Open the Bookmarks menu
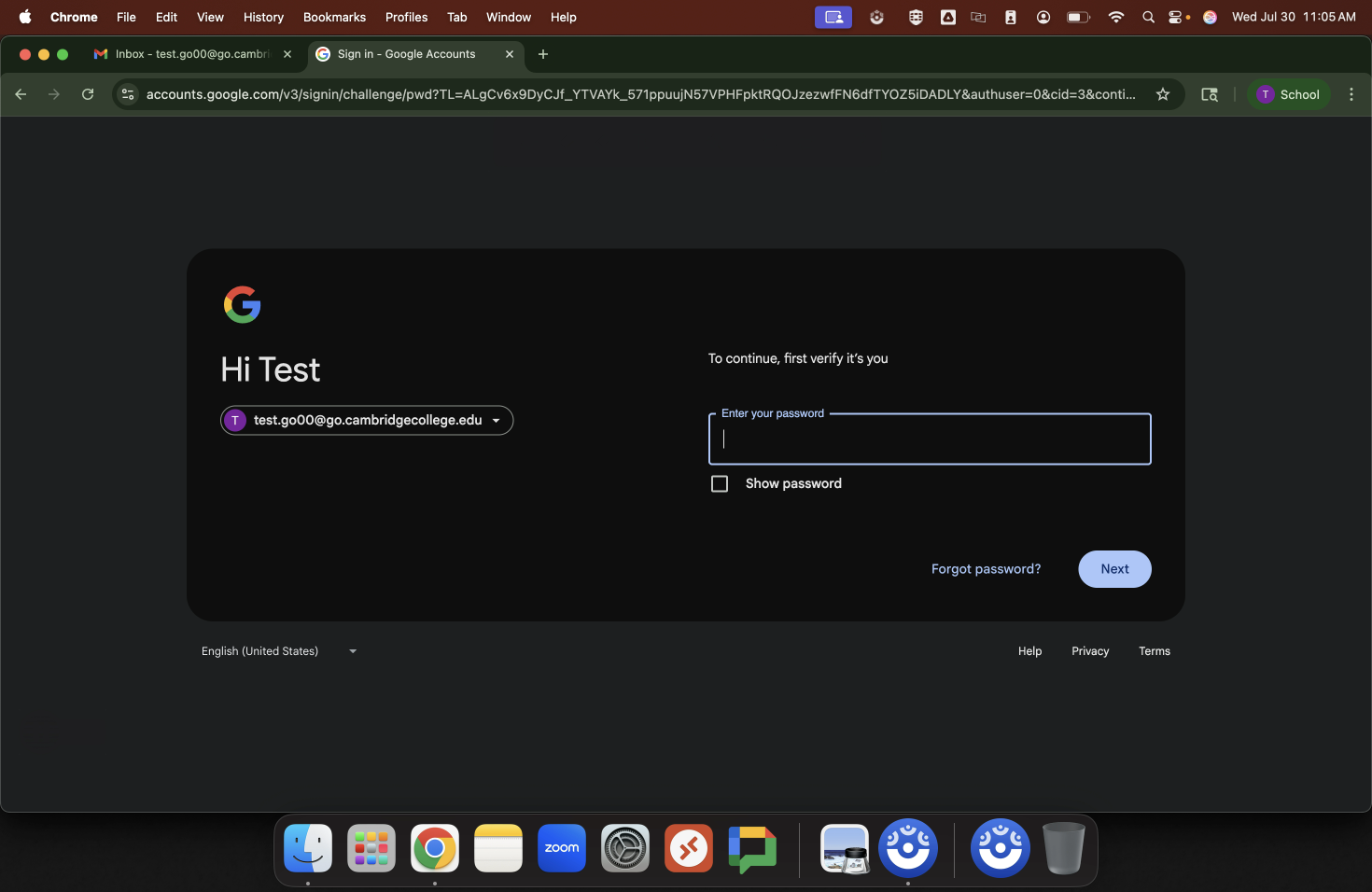Image resolution: width=1372 pixels, height=892 pixels. pos(334,17)
